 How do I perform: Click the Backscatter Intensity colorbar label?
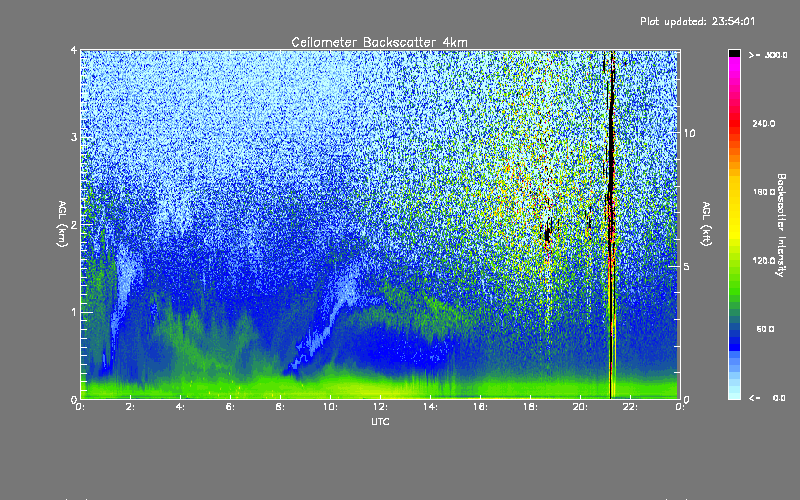(x=781, y=225)
